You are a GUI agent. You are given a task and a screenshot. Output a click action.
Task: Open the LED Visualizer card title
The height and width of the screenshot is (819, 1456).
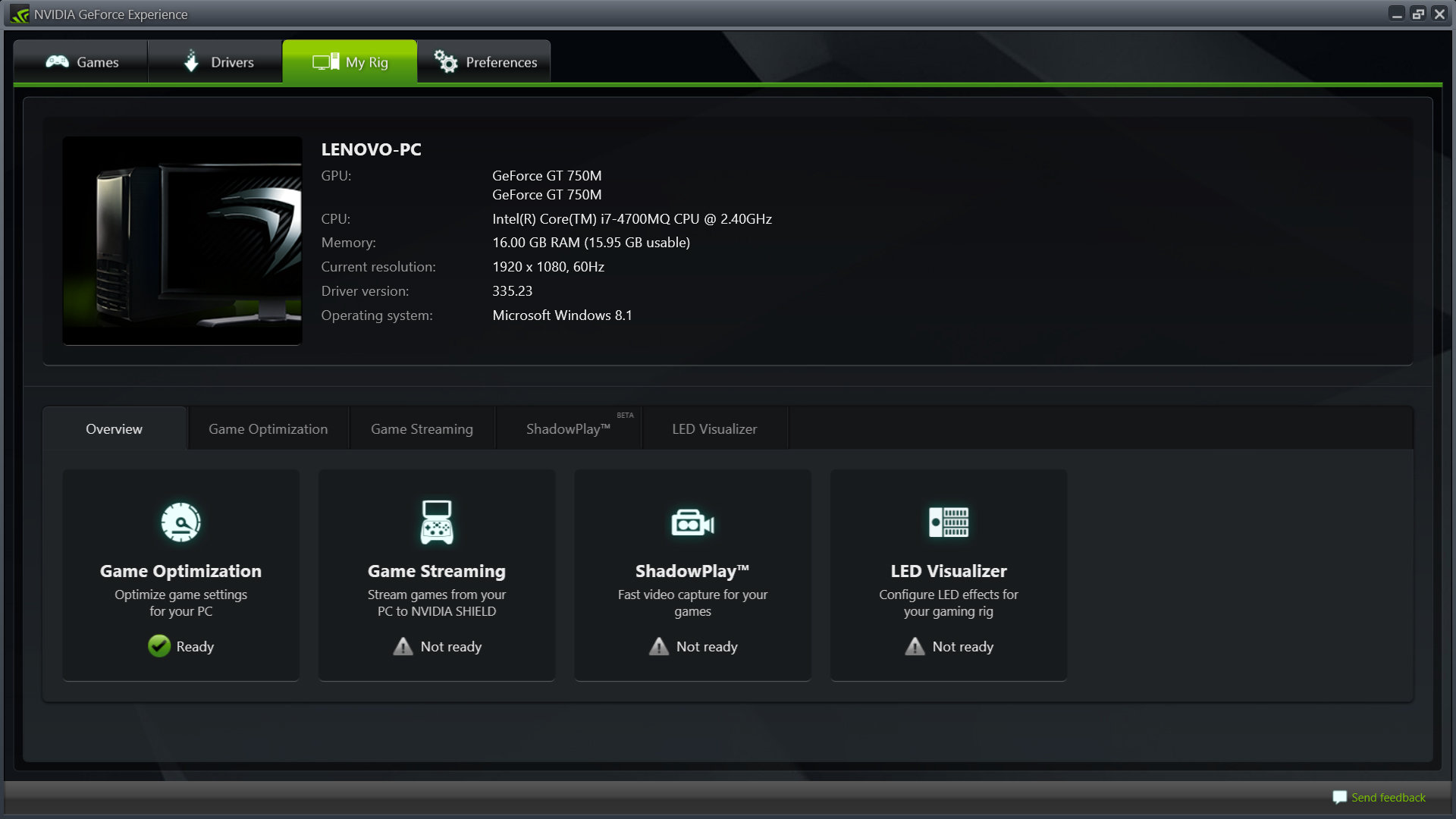tap(949, 571)
